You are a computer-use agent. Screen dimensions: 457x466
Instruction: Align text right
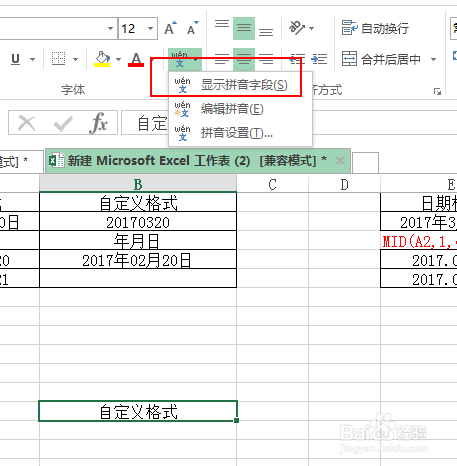point(266,59)
